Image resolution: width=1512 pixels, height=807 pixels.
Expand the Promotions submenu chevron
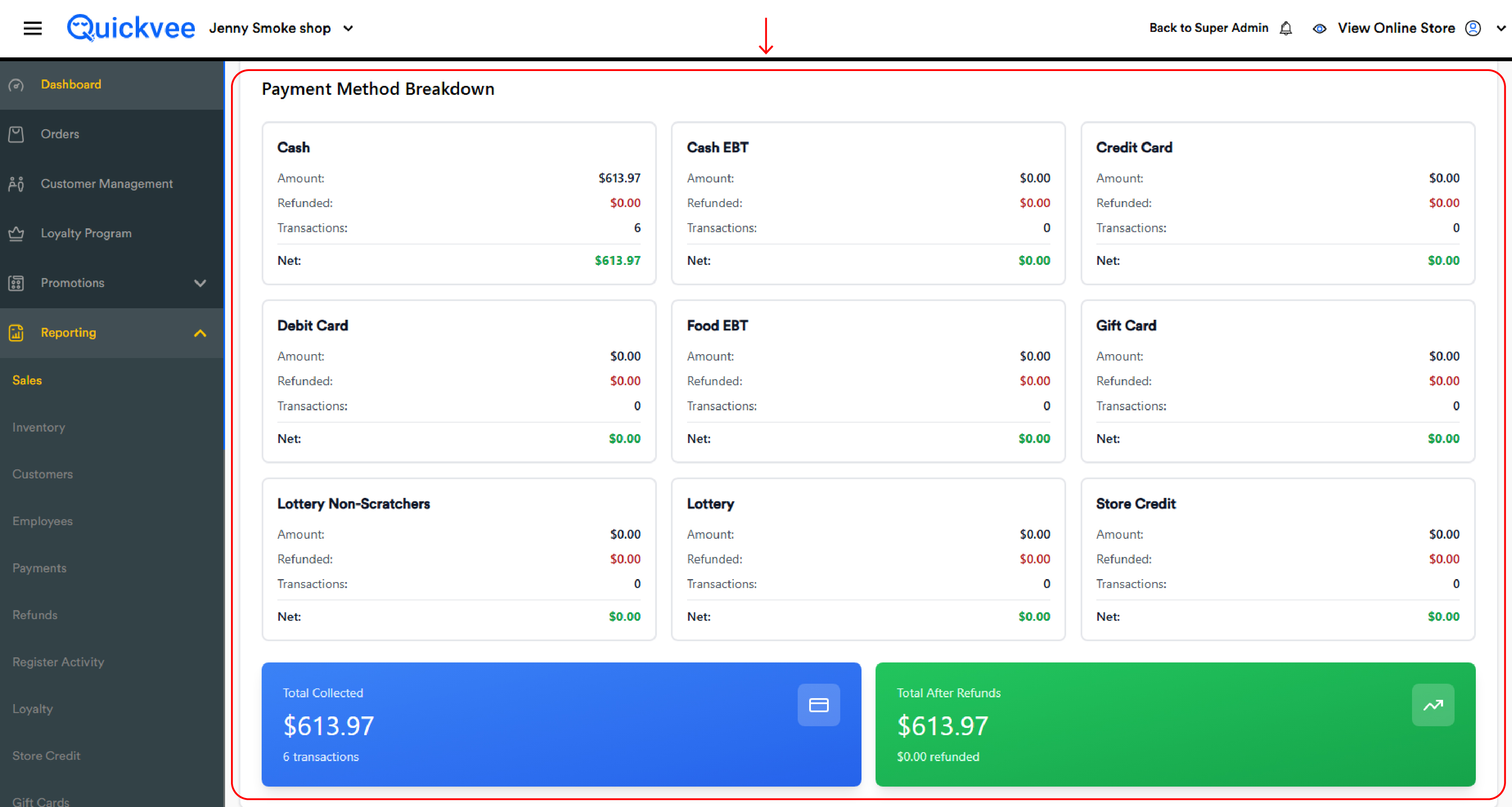pyautogui.click(x=200, y=283)
